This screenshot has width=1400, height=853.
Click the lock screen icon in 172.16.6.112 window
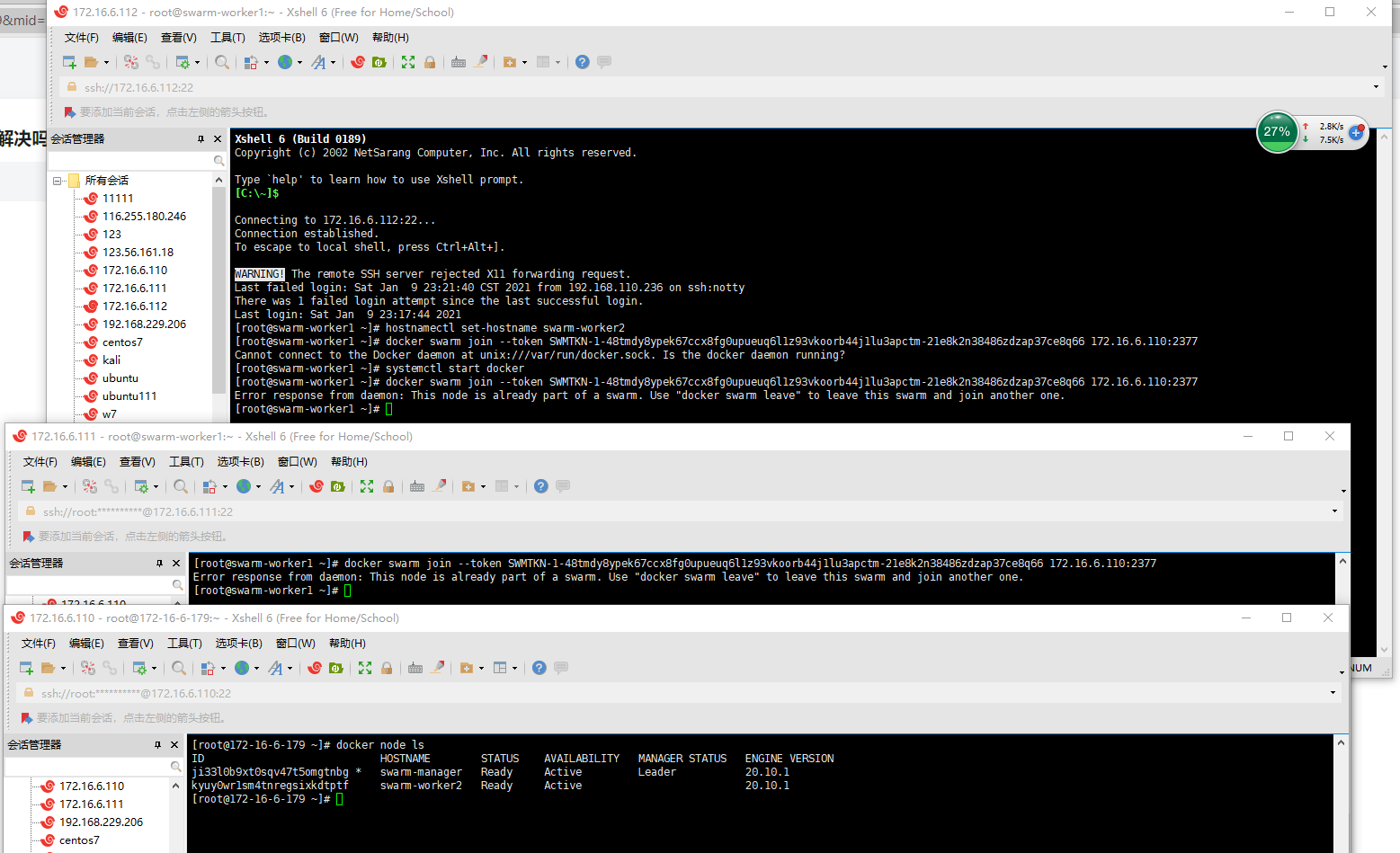[430, 62]
